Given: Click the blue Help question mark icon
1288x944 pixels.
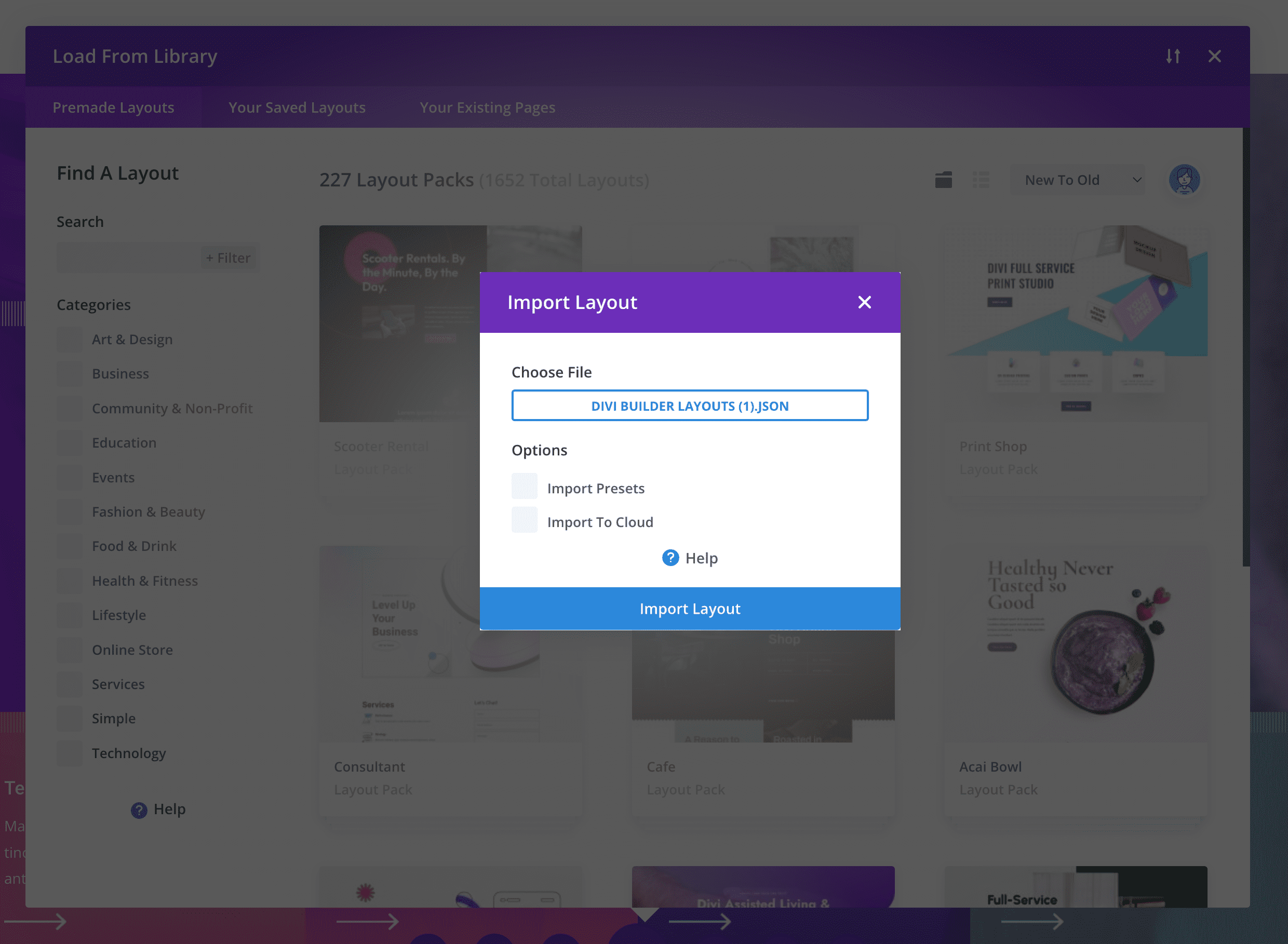Looking at the screenshot, I should 670,558.
